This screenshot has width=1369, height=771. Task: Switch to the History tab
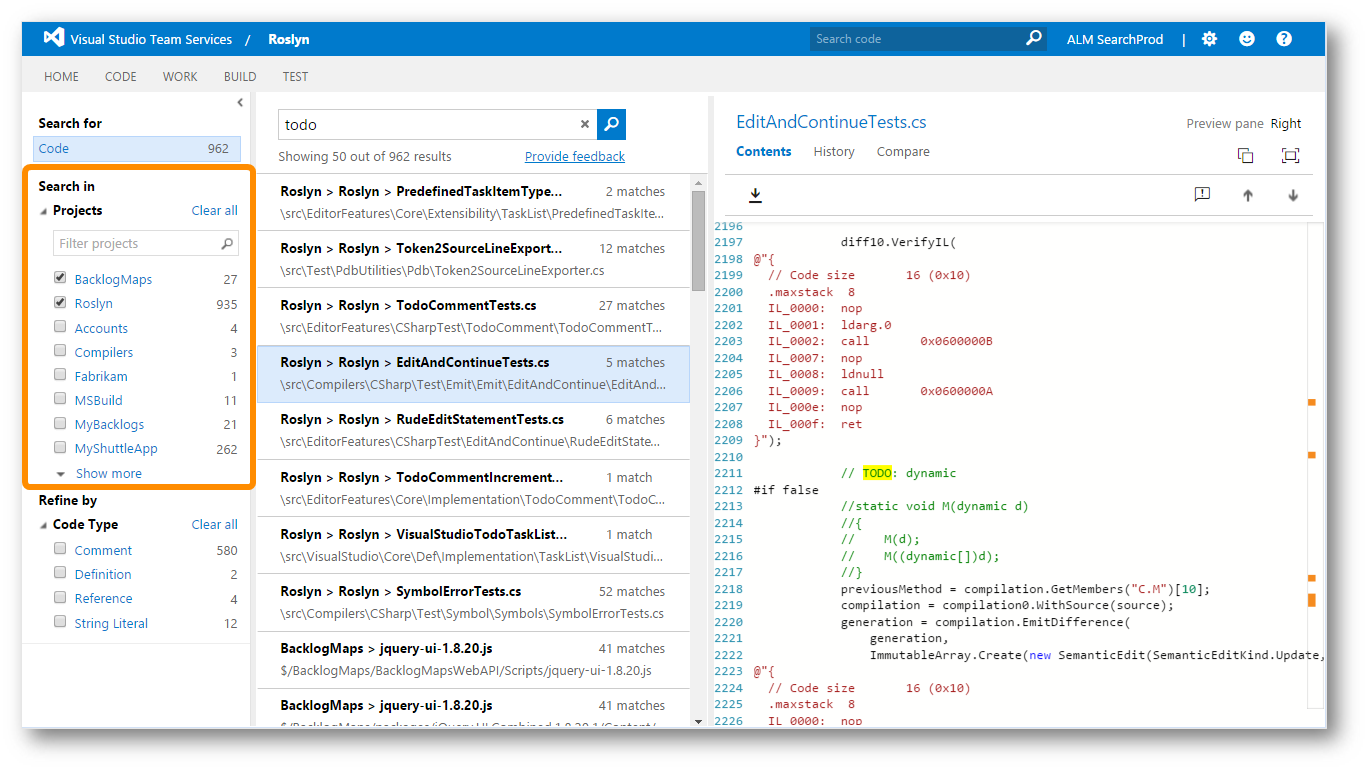833,152
